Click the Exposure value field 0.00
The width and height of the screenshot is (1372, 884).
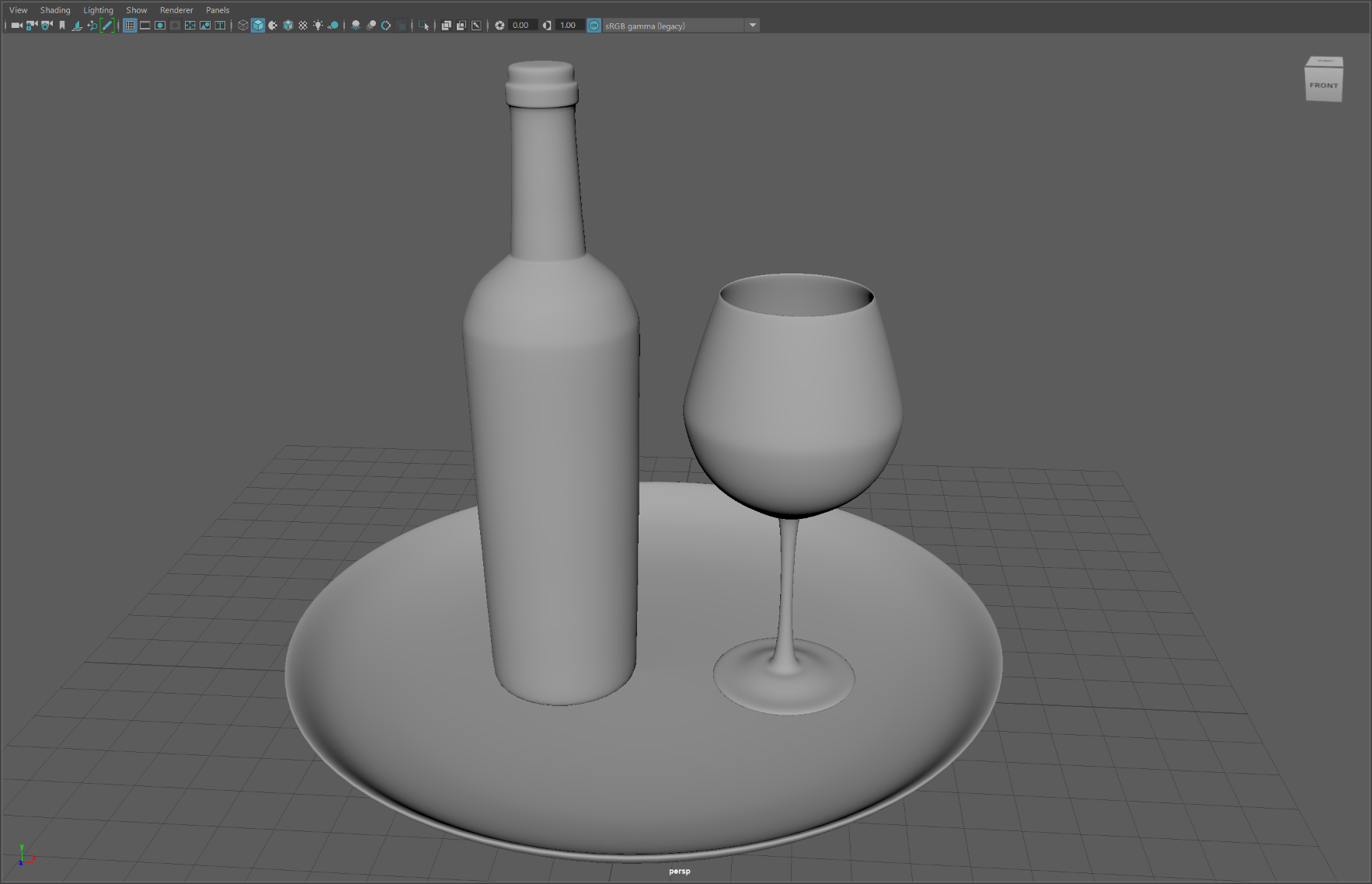(x=524, y=26)
